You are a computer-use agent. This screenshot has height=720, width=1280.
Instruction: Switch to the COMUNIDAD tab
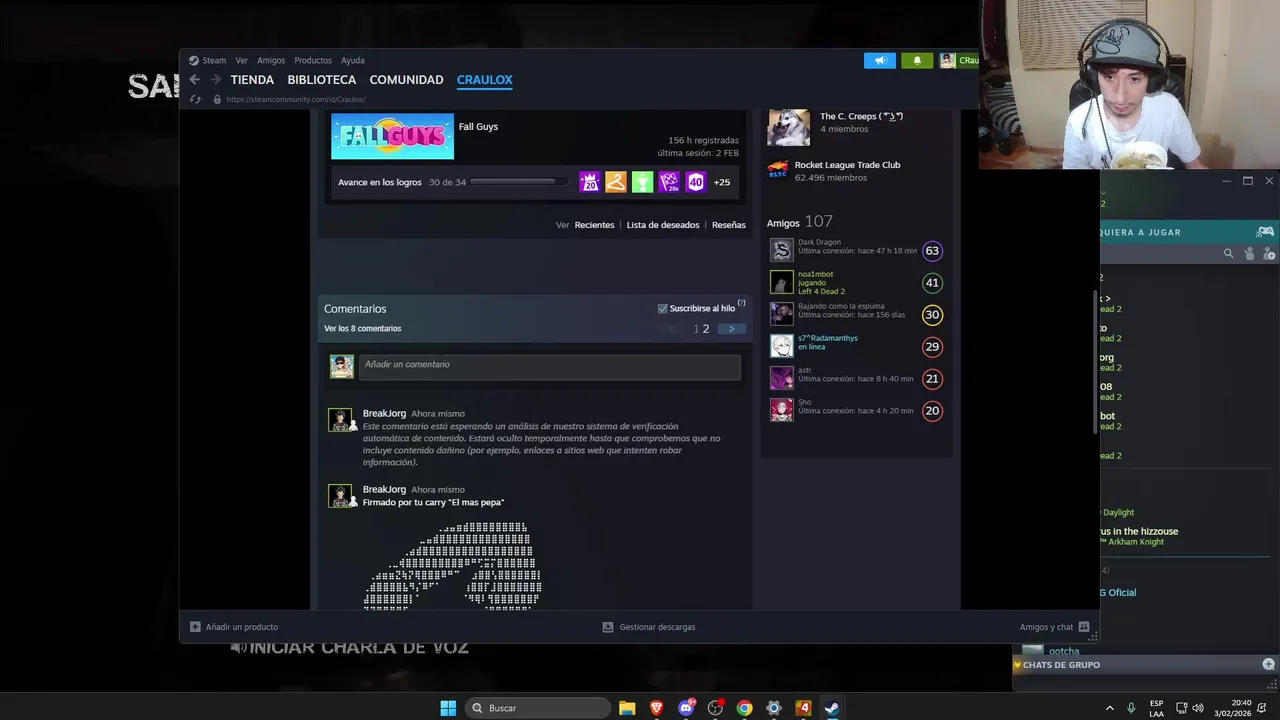[x=406, y=80]
